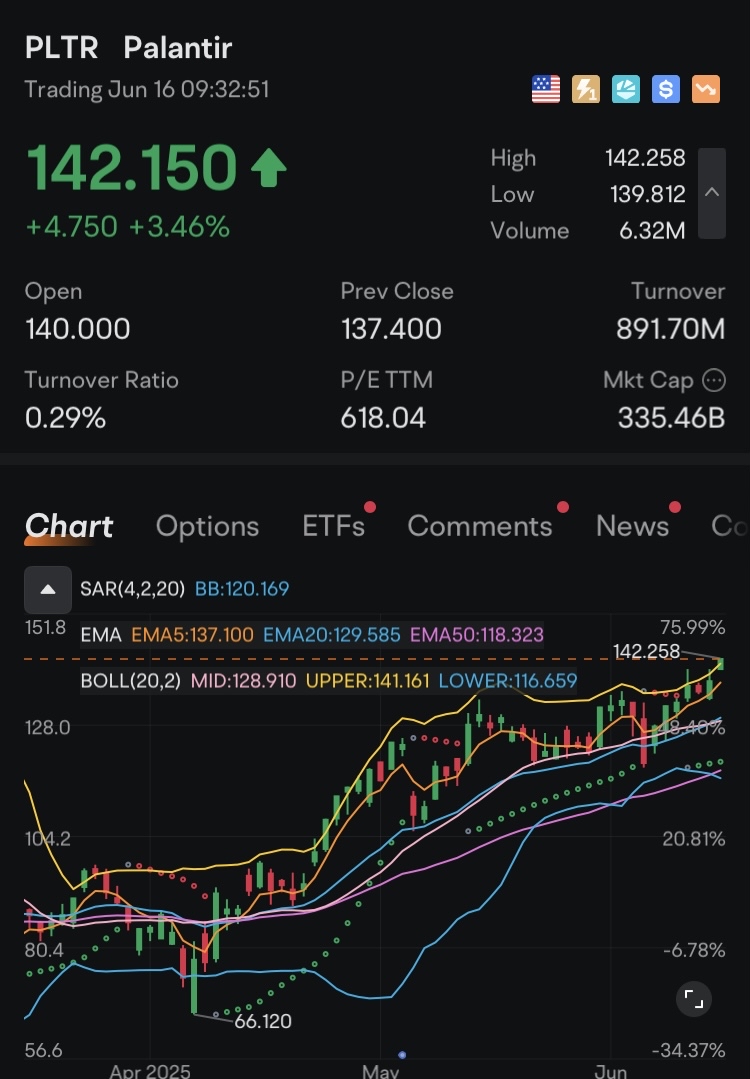The height and width of the screenshot is (1079, 750).
Task: Tap the 142.258 high marker on chart
Action: (646, 651)
